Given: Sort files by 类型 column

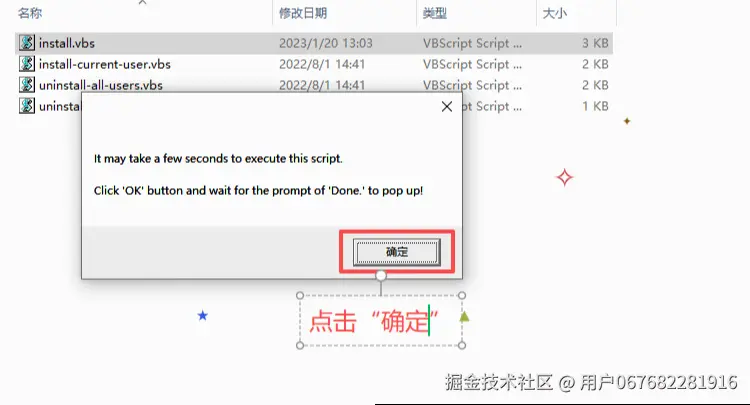Looking at the screenshot, I should 435,13.
